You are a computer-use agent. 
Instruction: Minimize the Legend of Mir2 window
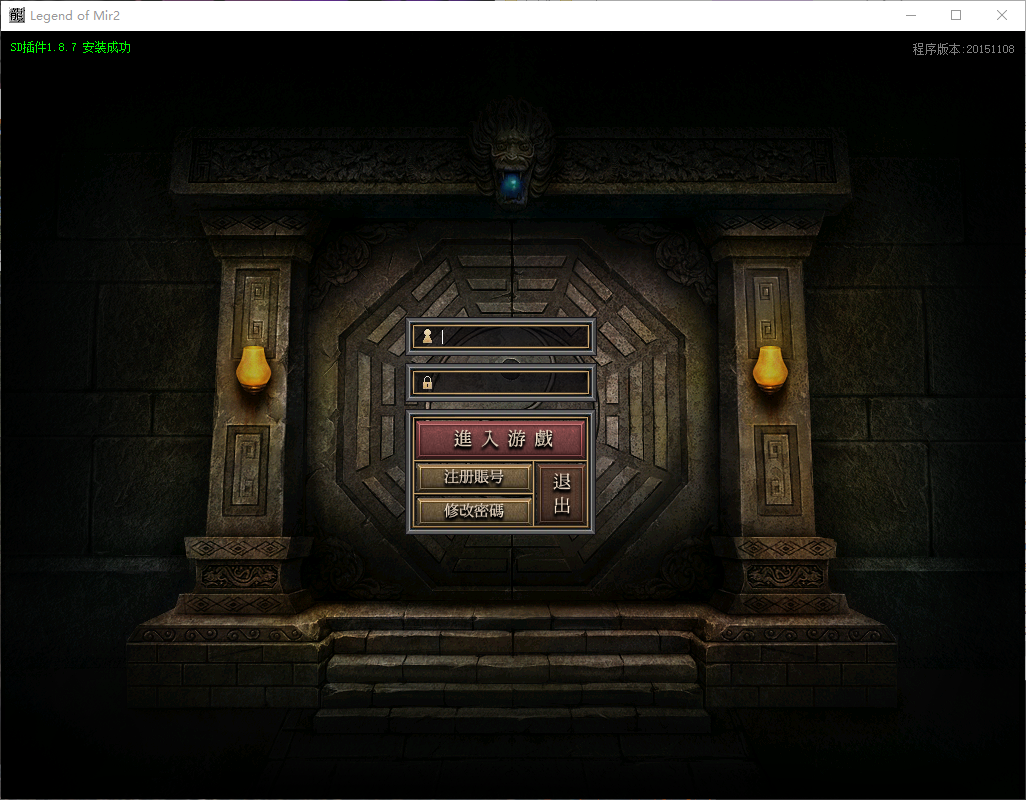tap(910, 15)
